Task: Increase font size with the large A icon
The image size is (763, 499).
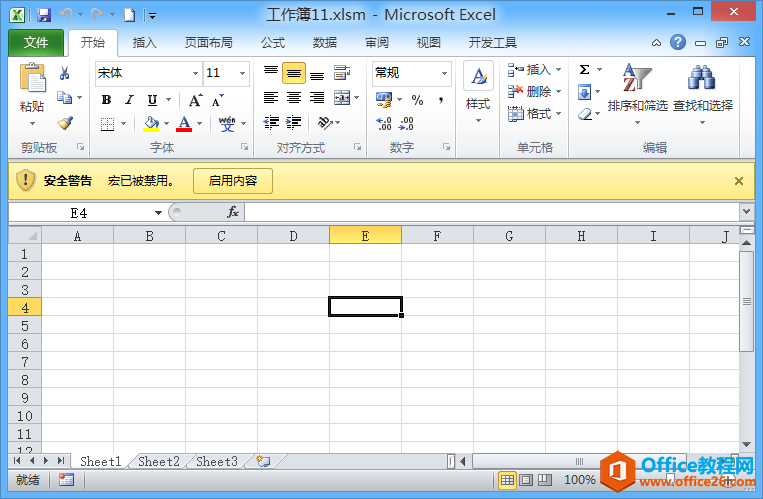Action: tap(196, 100)
